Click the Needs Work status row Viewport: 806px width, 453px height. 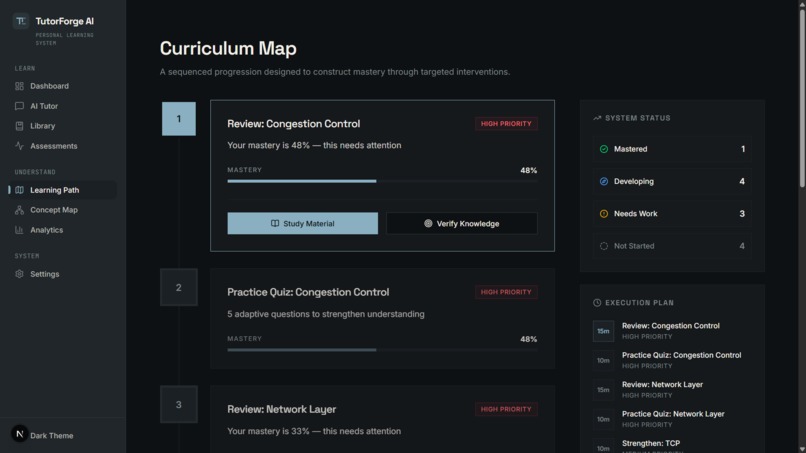click(x=672, y=214)
